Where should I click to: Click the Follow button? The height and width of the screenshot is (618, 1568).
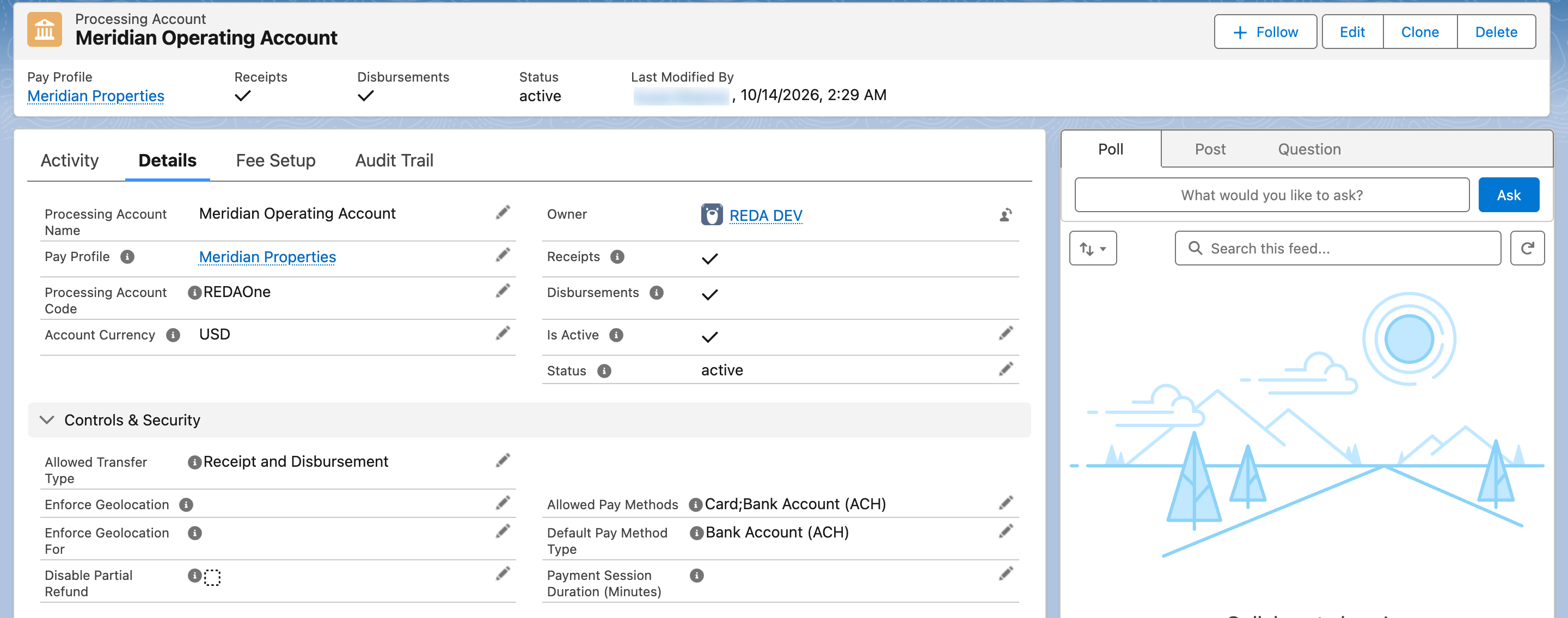pos(1265,32)
